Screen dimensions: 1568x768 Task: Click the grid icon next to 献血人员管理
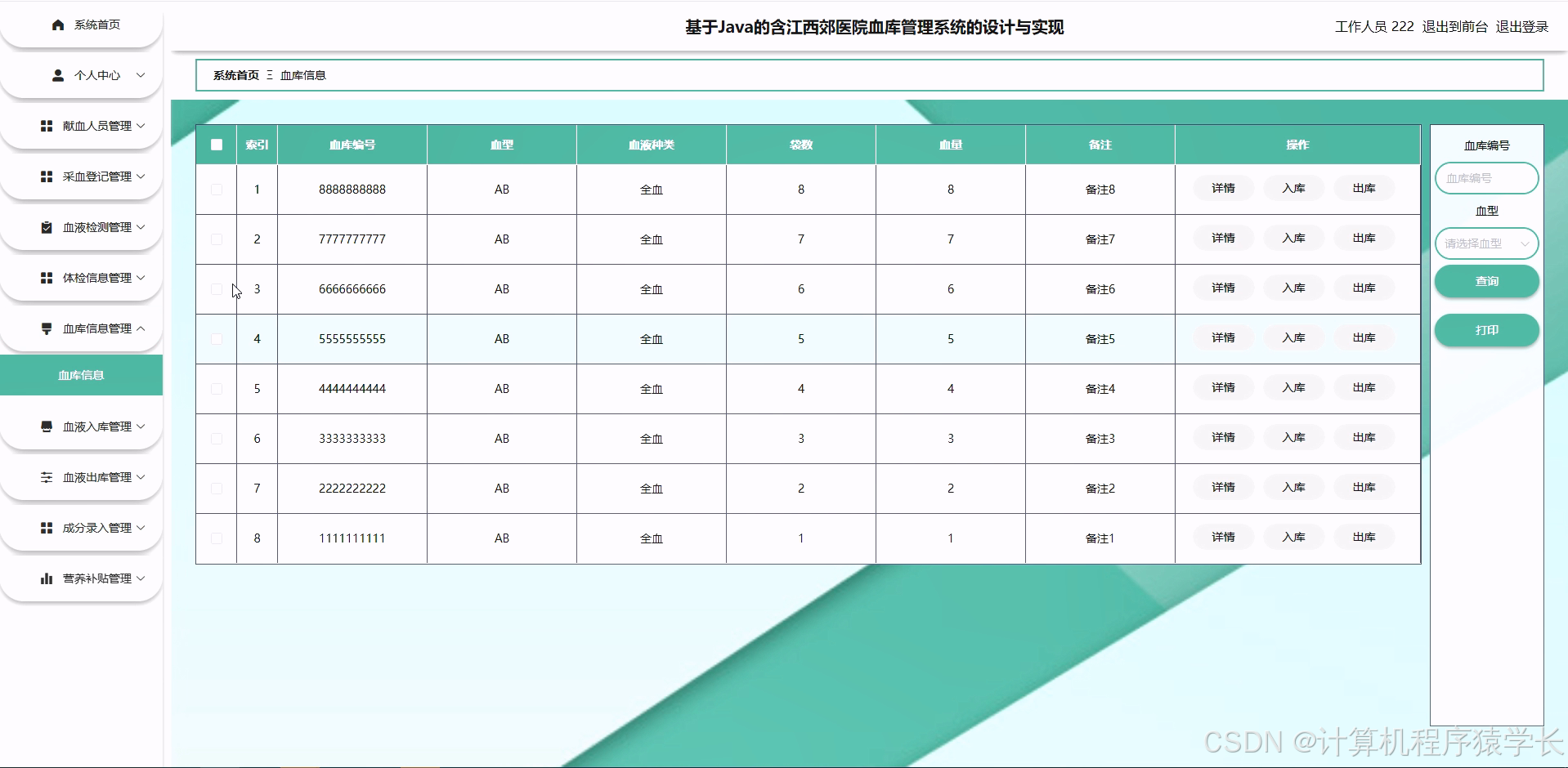47,127
